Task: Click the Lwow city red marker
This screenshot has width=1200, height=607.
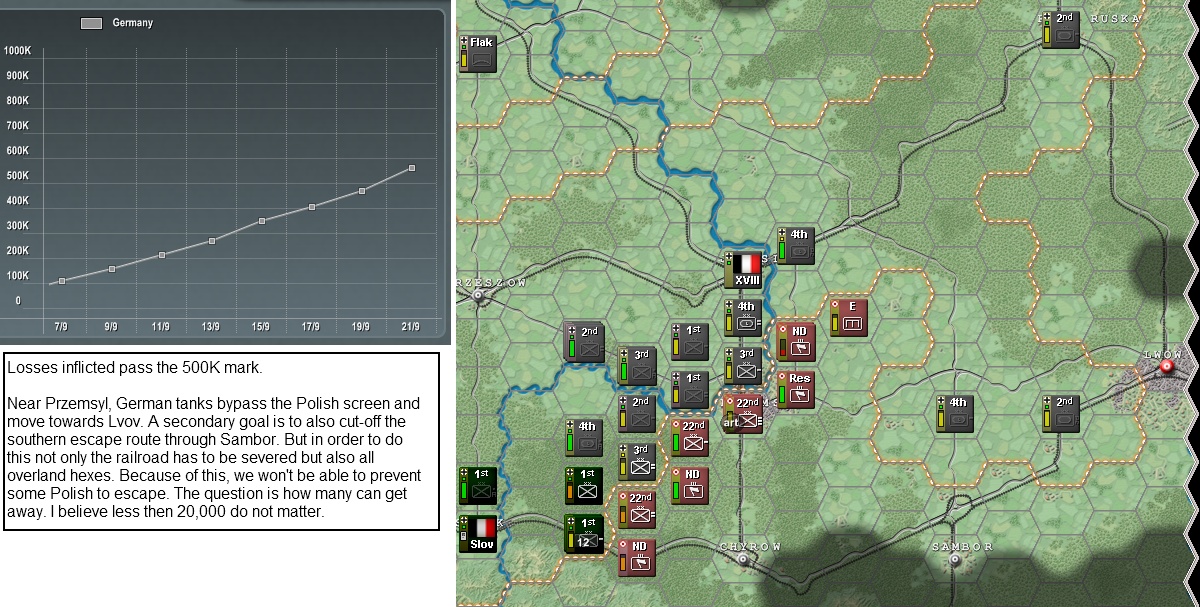Action: [x=1166, y=367]
